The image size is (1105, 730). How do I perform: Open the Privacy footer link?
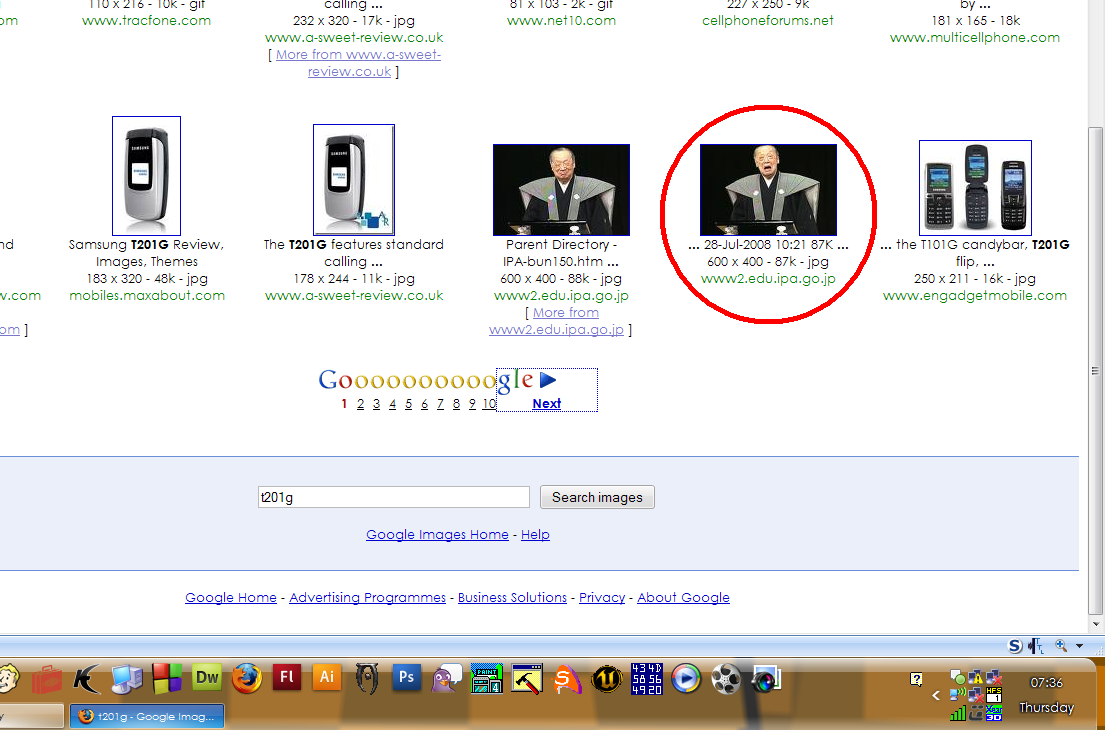pyautogui.click(x=602, y=598)
